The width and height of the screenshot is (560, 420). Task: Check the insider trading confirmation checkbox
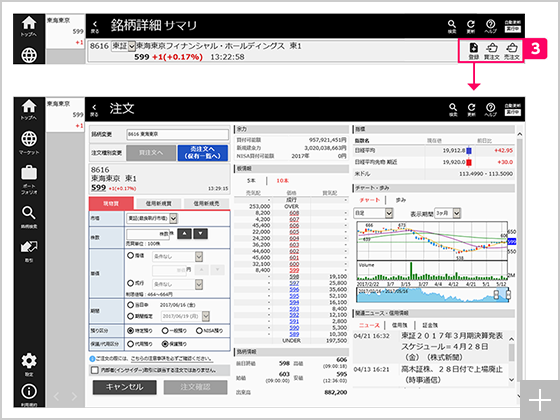click(x=95, y=370)
